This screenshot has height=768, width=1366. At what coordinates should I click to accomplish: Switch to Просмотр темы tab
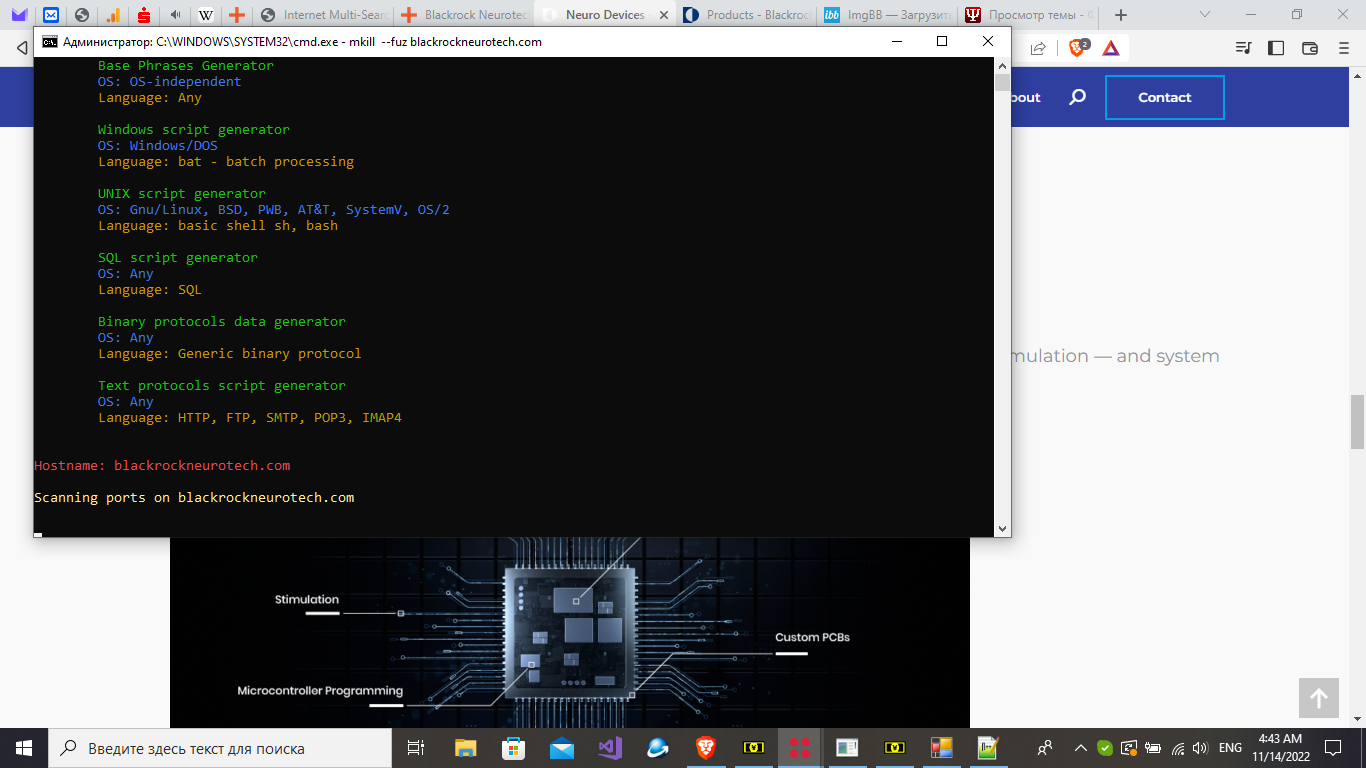(1028, 15)
